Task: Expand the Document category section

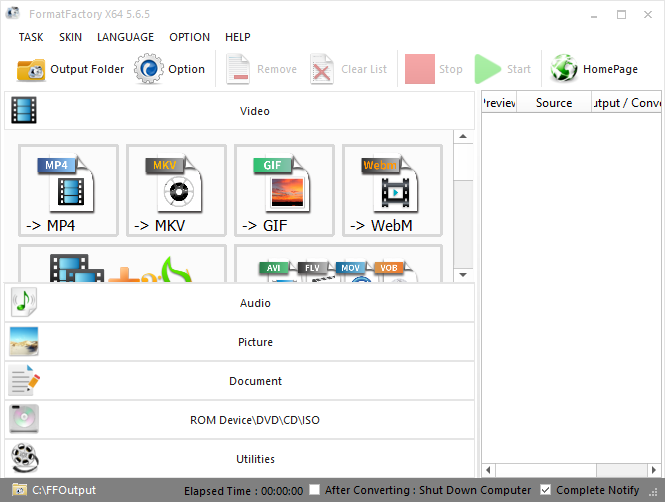Action: (x=240, y=381)
